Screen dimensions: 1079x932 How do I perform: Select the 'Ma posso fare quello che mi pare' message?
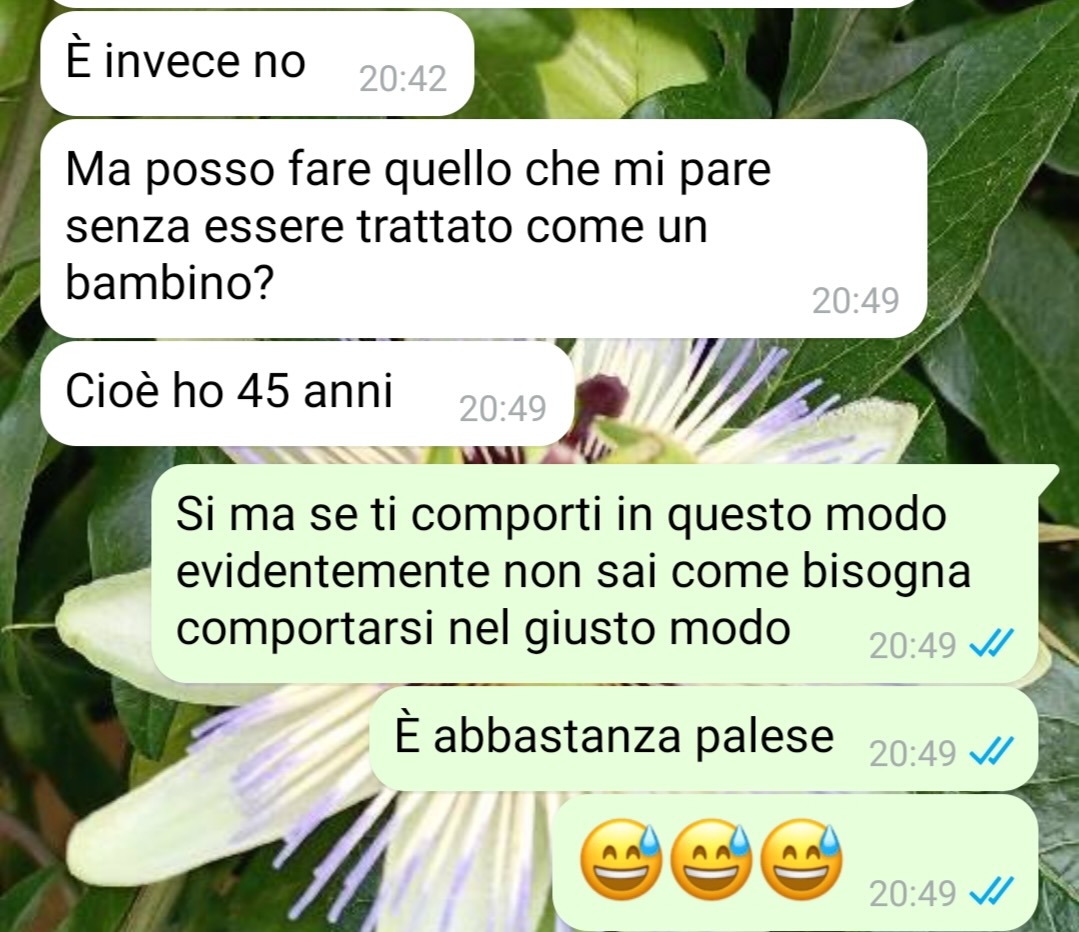[483, 229]
